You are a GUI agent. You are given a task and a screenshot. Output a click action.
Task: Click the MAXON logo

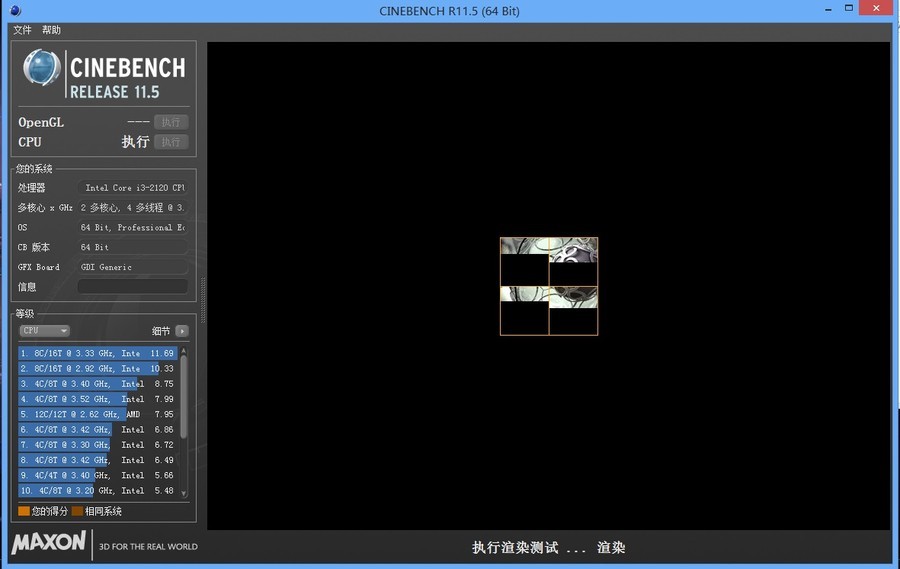48,543
